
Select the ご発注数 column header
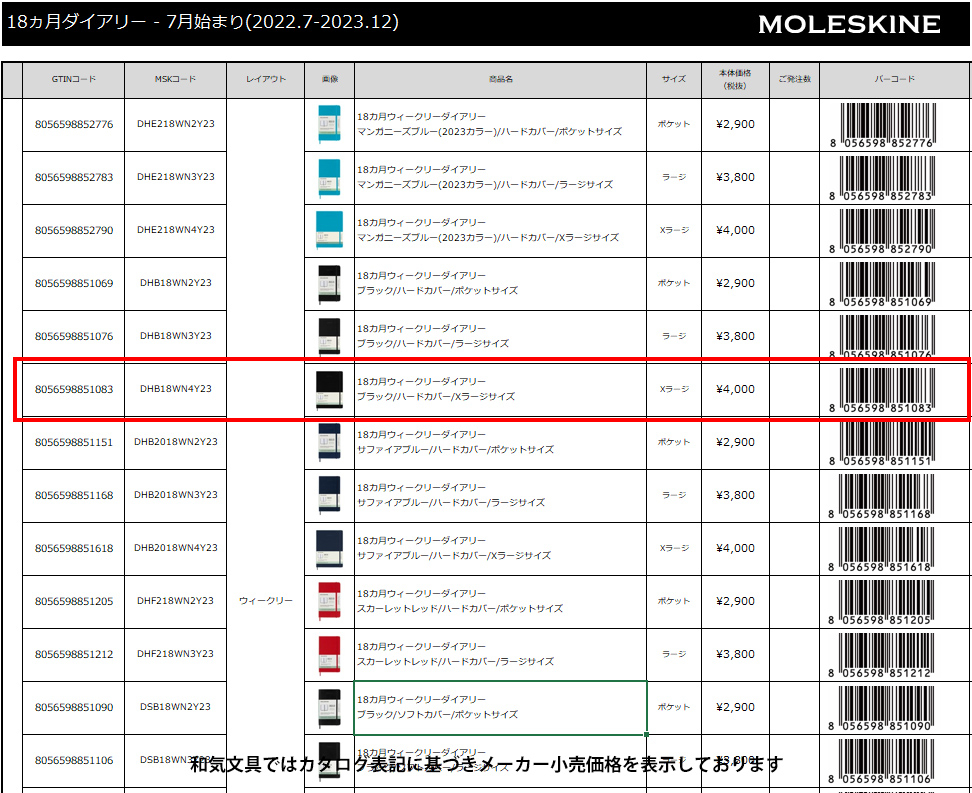tap(795, 79)
